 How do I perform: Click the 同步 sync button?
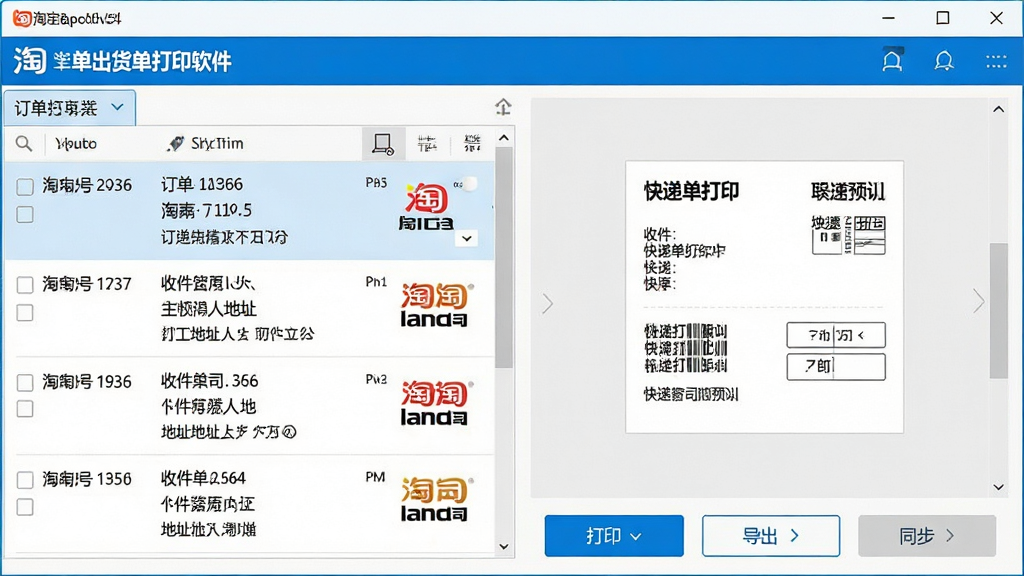pyautogui.click(x=927, y=536)
